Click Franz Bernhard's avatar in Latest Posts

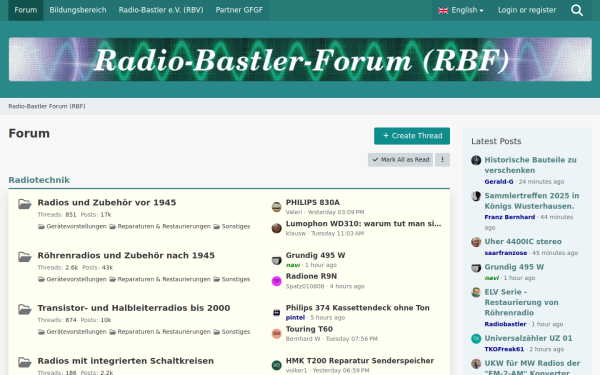point(476,196)
